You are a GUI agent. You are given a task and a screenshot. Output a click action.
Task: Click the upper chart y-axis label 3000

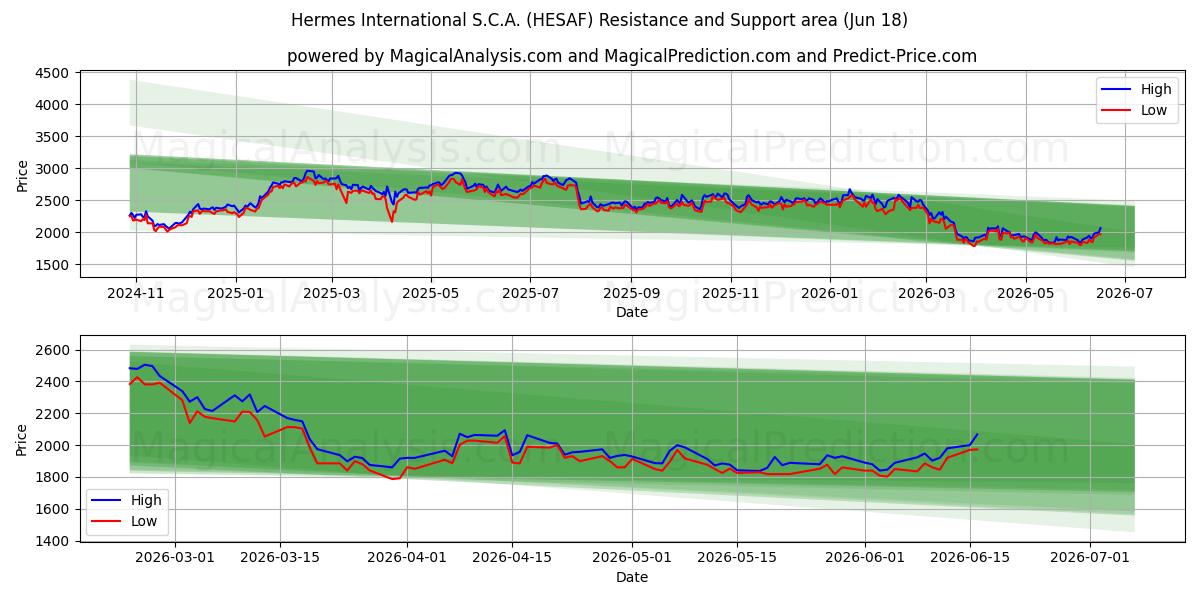click(51, 169)
